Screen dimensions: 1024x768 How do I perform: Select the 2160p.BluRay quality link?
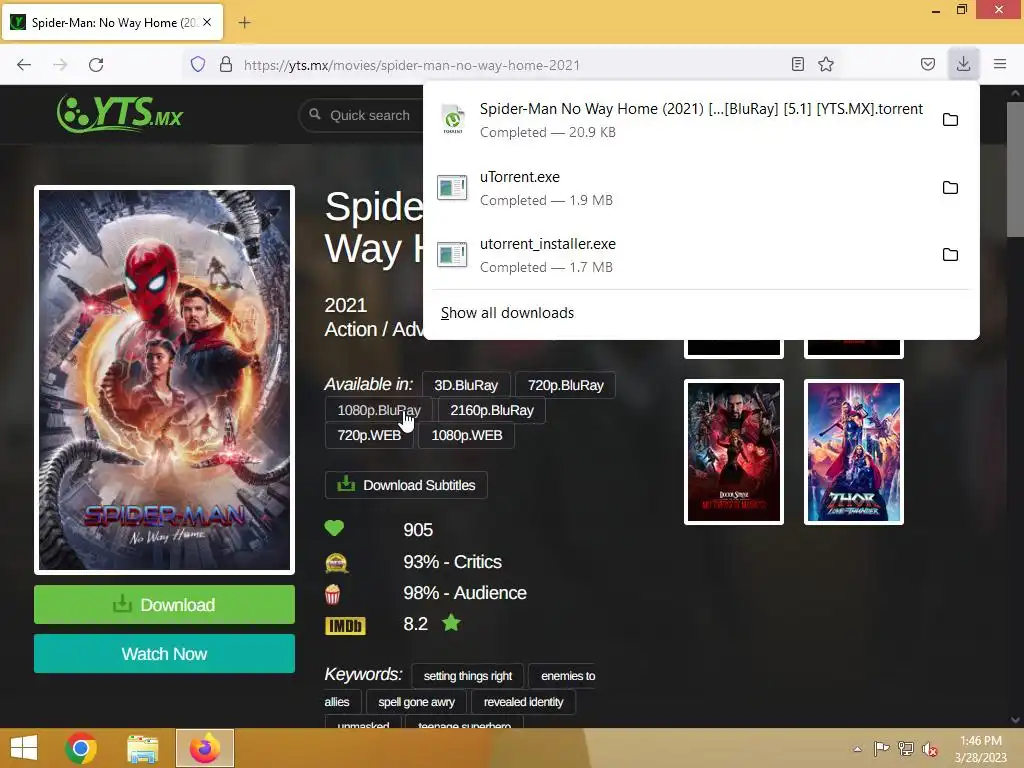coord(492,410)
